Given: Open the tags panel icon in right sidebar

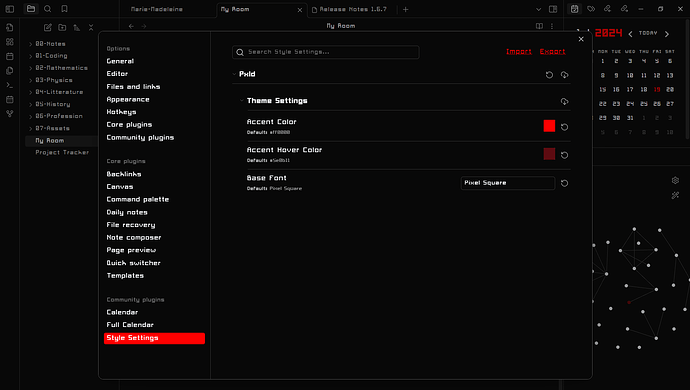Looking at the screenshot, I should [591, 9].
